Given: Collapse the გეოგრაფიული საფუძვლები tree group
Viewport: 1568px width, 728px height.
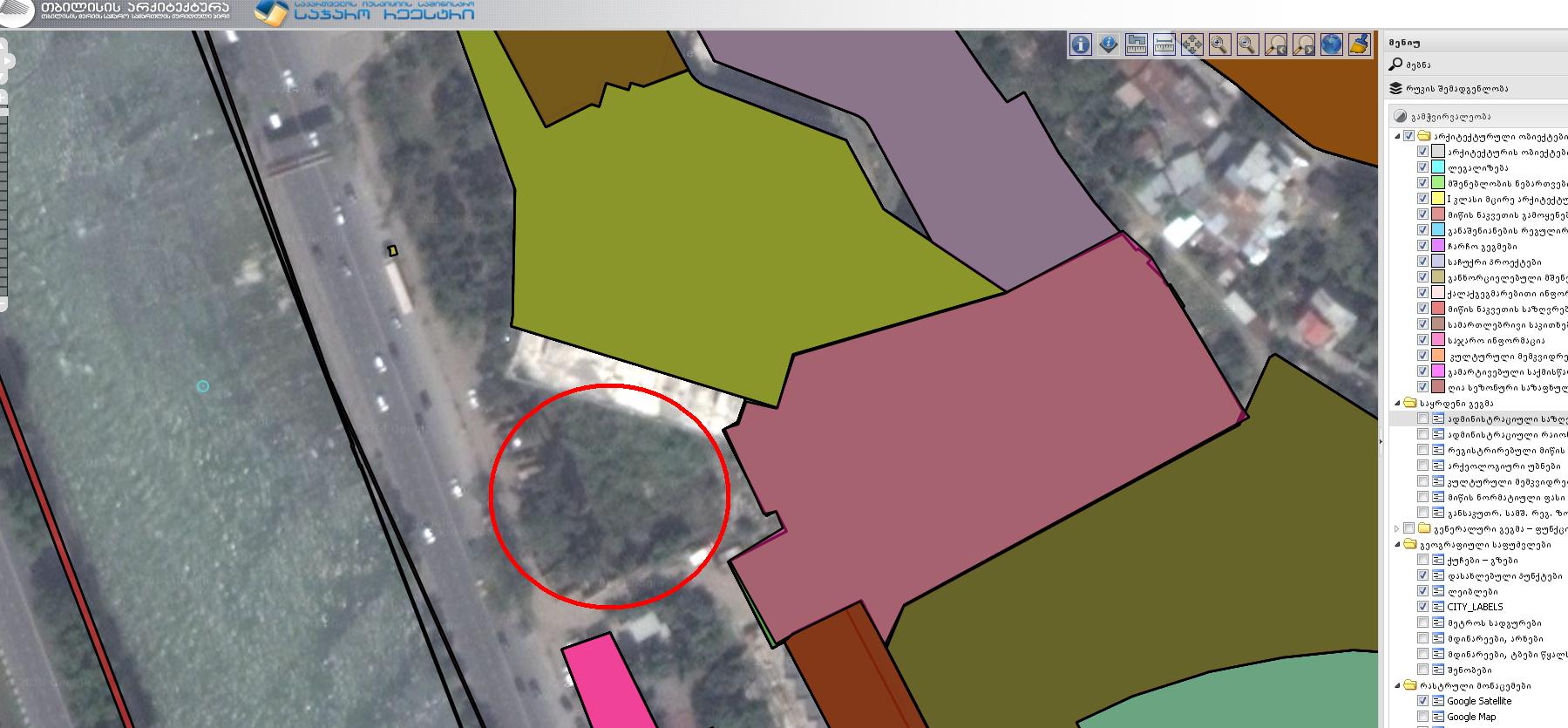Looking at the screenshot, I should click(x=1397, y=544).
